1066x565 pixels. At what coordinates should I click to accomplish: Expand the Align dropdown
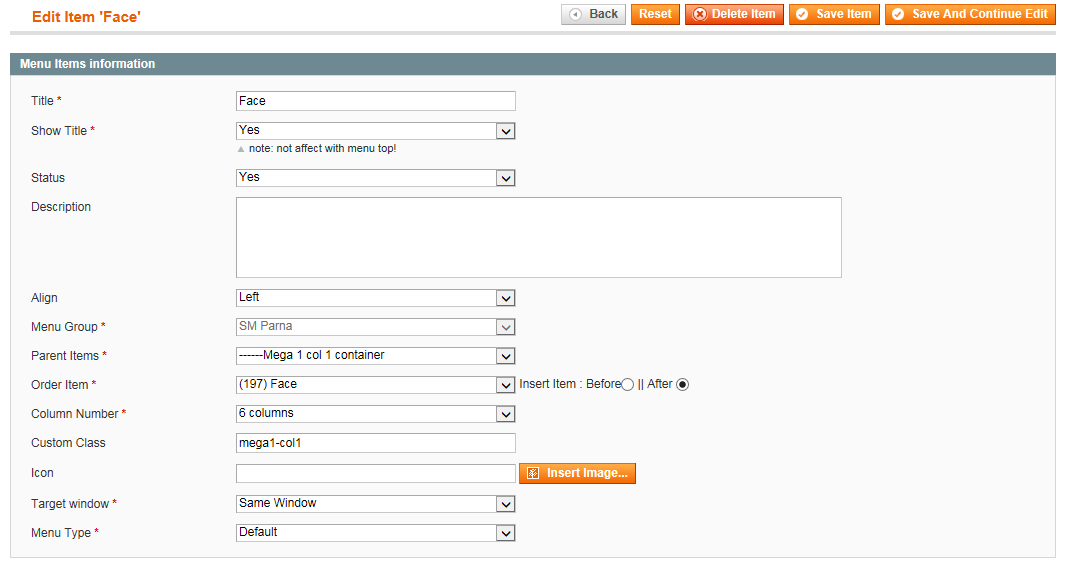tap(375, 298)
